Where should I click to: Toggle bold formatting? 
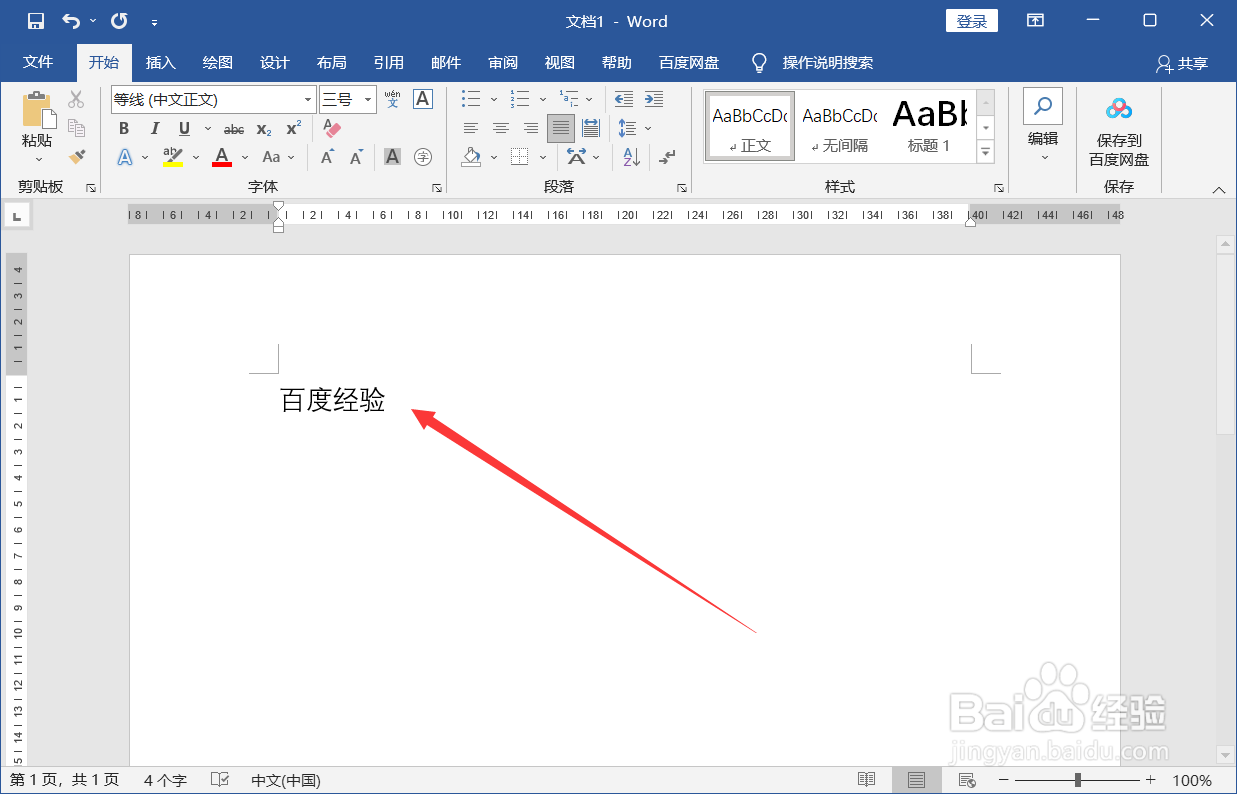click(124, 129)
